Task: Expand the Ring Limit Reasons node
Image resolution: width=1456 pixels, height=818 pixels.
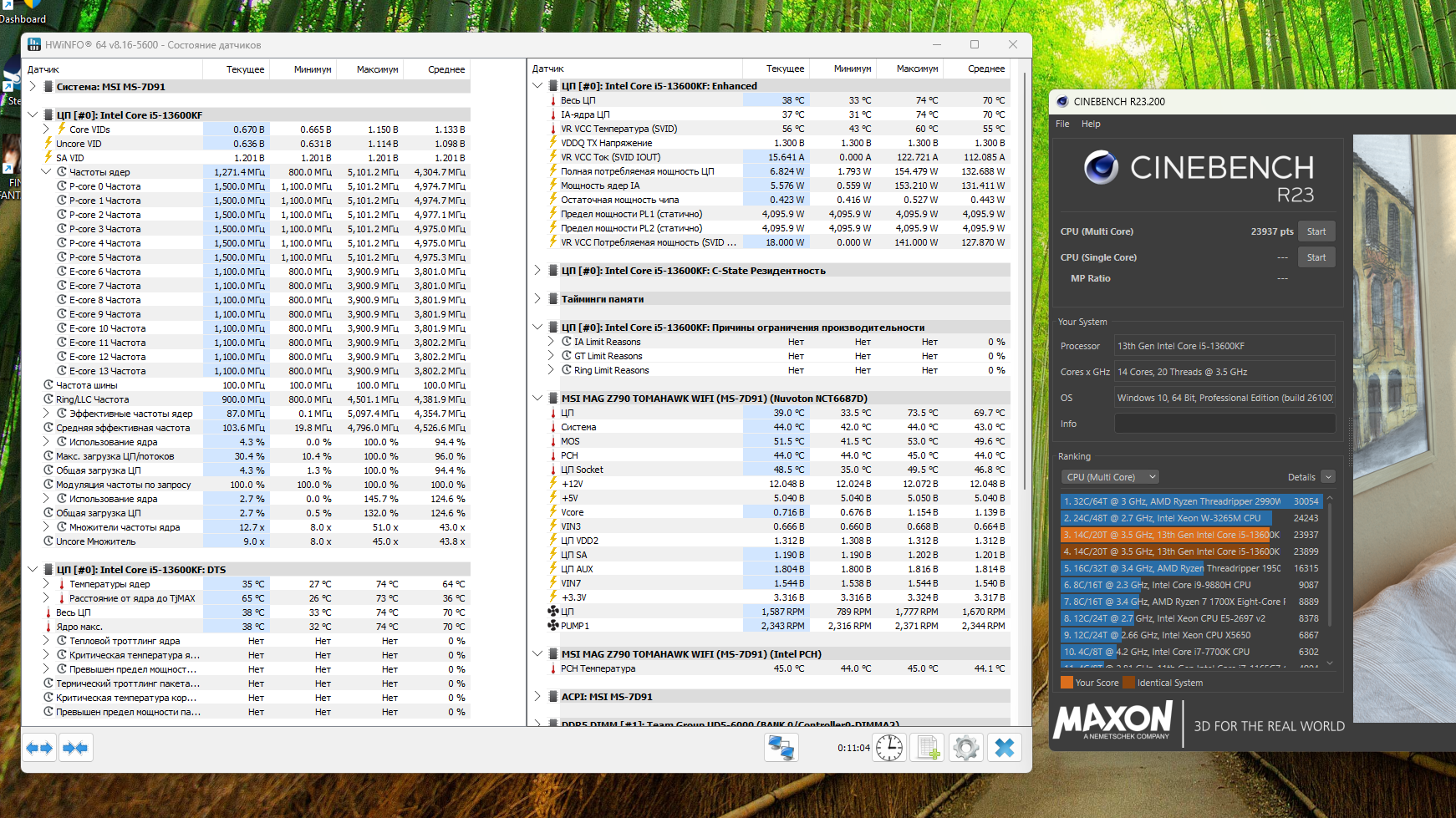Action: point(551,370)
